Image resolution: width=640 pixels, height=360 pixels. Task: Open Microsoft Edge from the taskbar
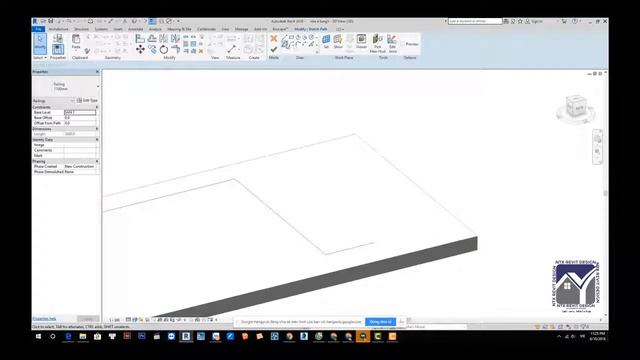68,336
